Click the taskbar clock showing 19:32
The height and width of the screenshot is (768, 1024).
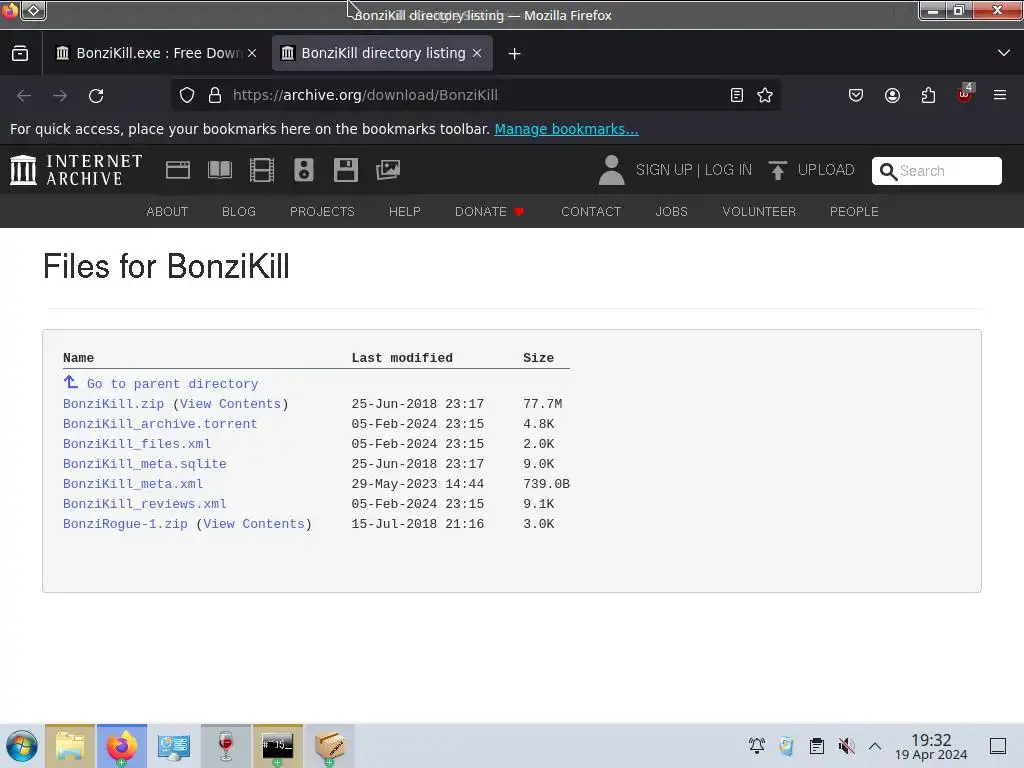931,746
